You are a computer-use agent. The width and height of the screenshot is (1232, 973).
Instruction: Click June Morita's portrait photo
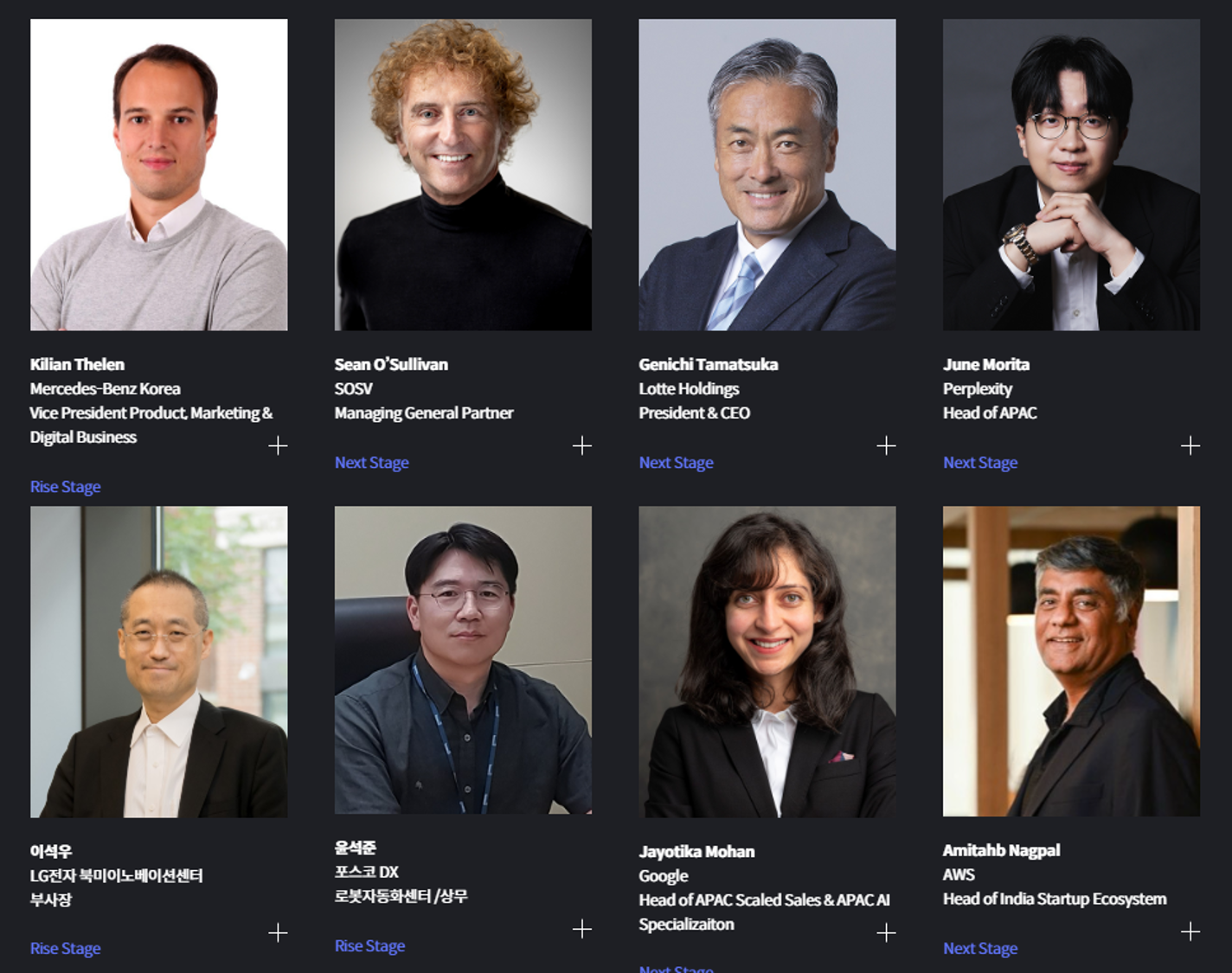[1072, 175]
